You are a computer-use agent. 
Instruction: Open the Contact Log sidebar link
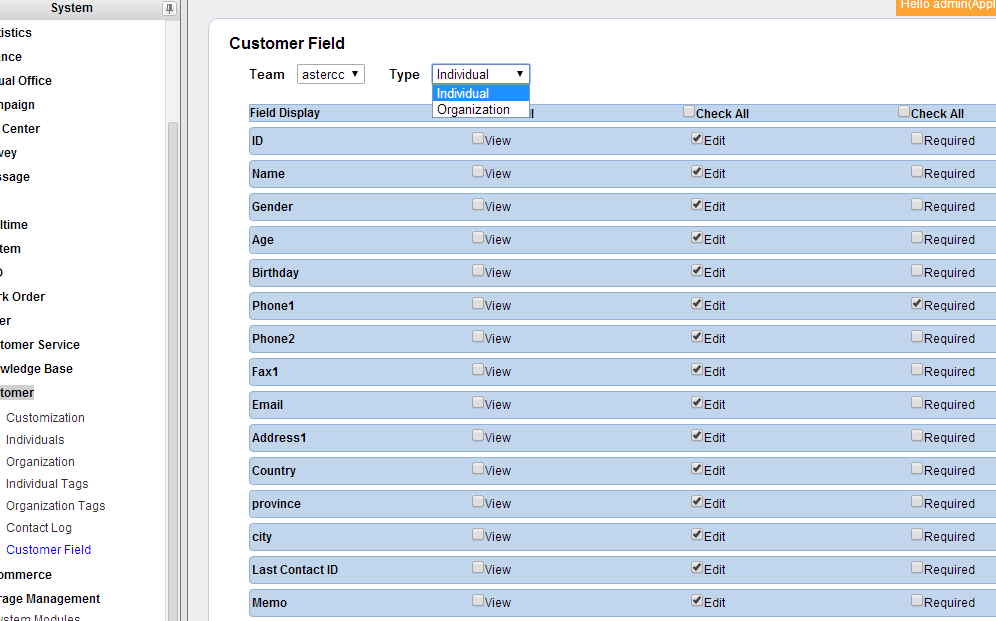[39, 528]
